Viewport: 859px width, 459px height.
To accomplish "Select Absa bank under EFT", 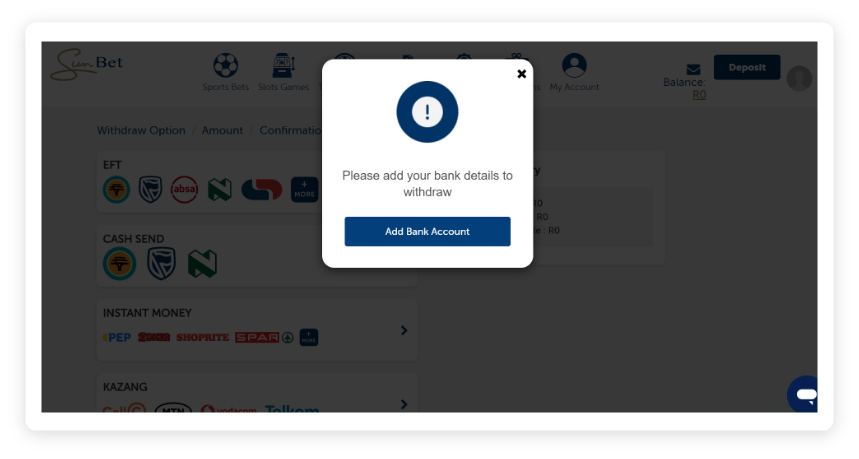I will (x=184, y=190).
